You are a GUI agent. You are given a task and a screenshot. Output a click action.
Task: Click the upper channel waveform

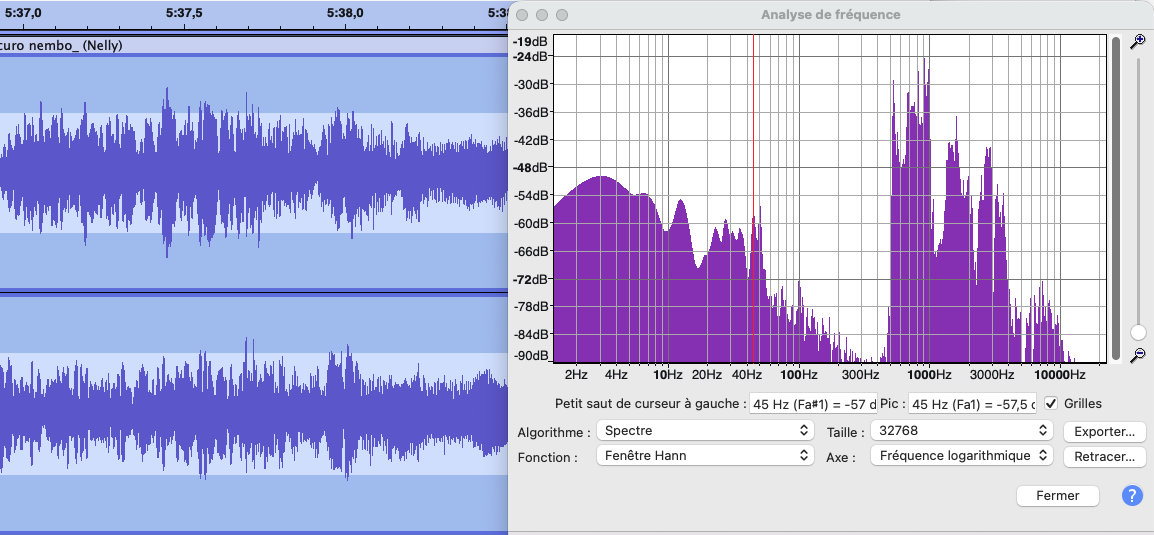click(254, 172)
